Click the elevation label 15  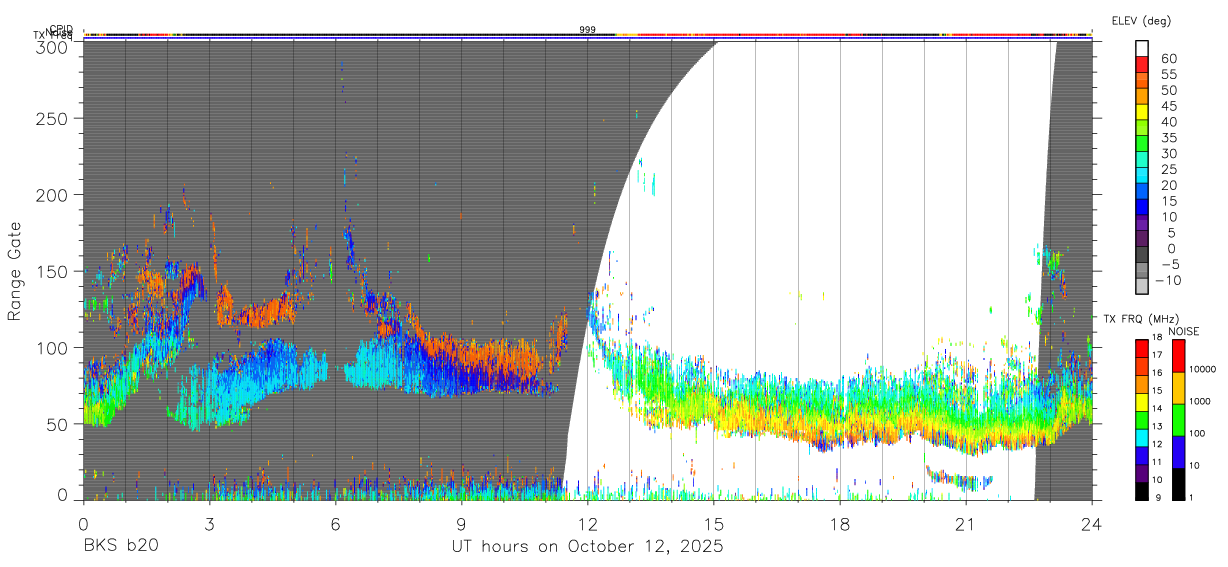click(1169, 200)
